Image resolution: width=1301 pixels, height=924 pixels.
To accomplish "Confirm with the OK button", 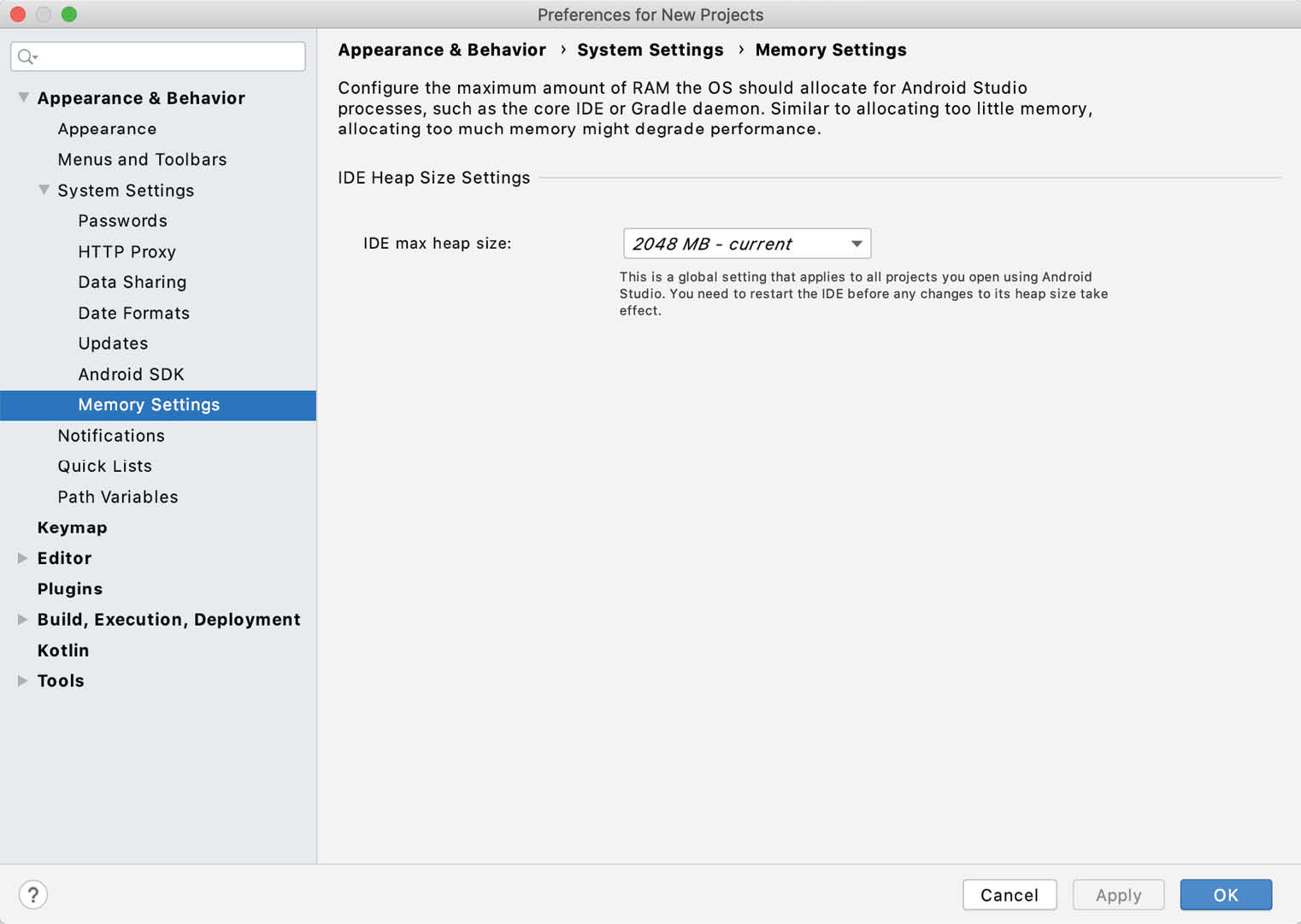I will tap(1226, 895).
